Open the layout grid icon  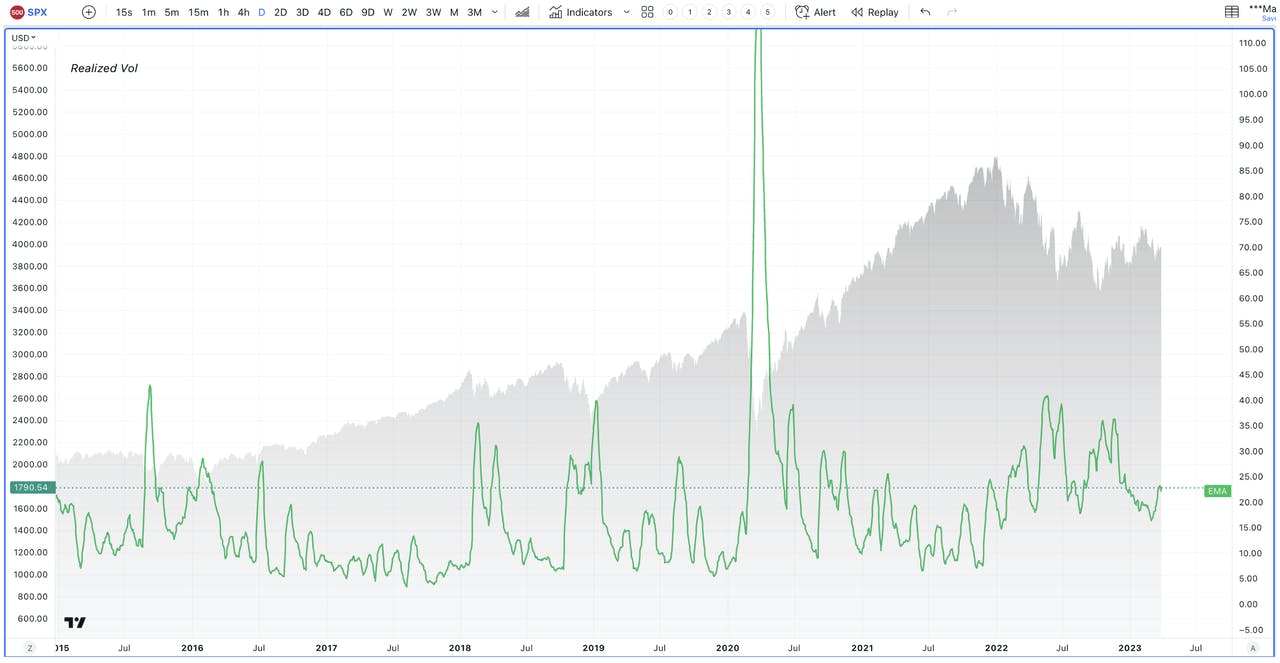coord(647,12)
